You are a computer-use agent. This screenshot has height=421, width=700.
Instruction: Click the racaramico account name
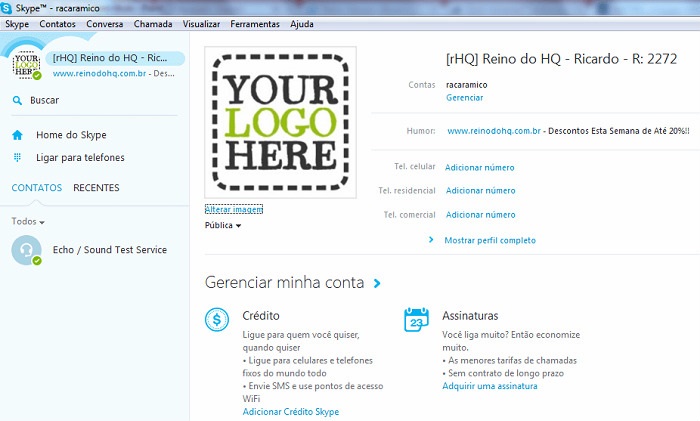467,85
